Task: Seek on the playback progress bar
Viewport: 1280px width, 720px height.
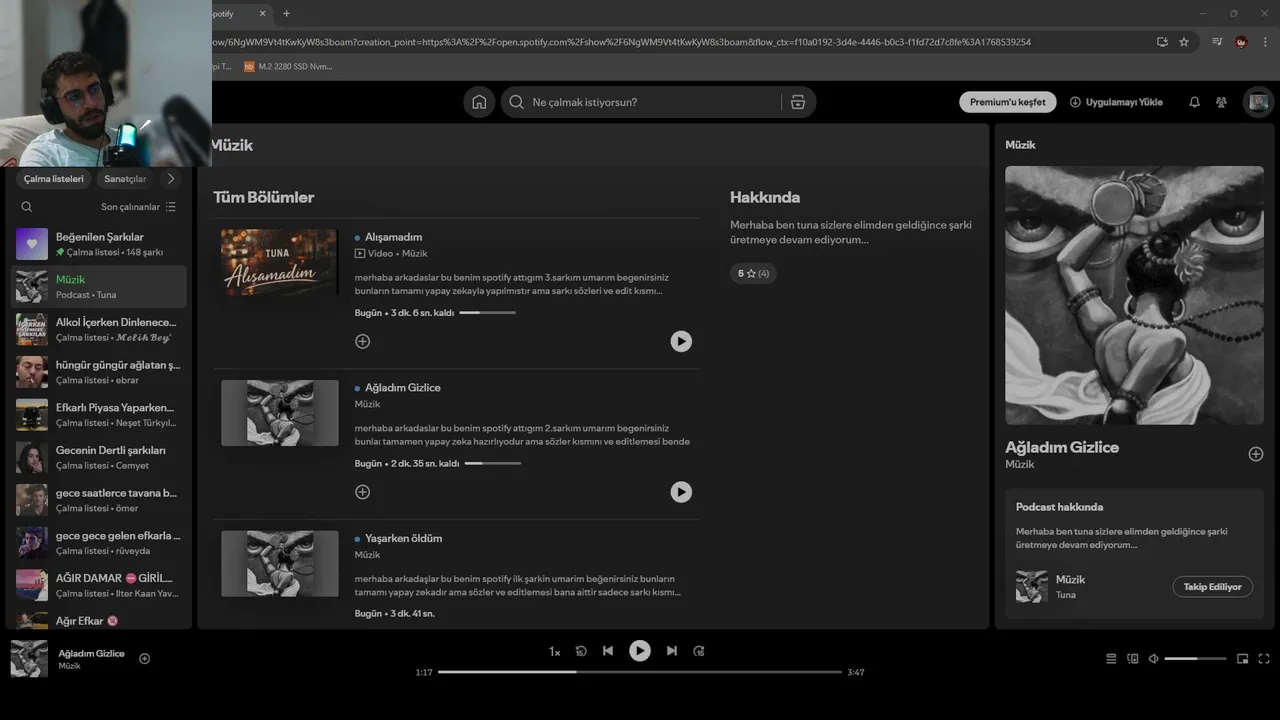Action: (640, 672)
